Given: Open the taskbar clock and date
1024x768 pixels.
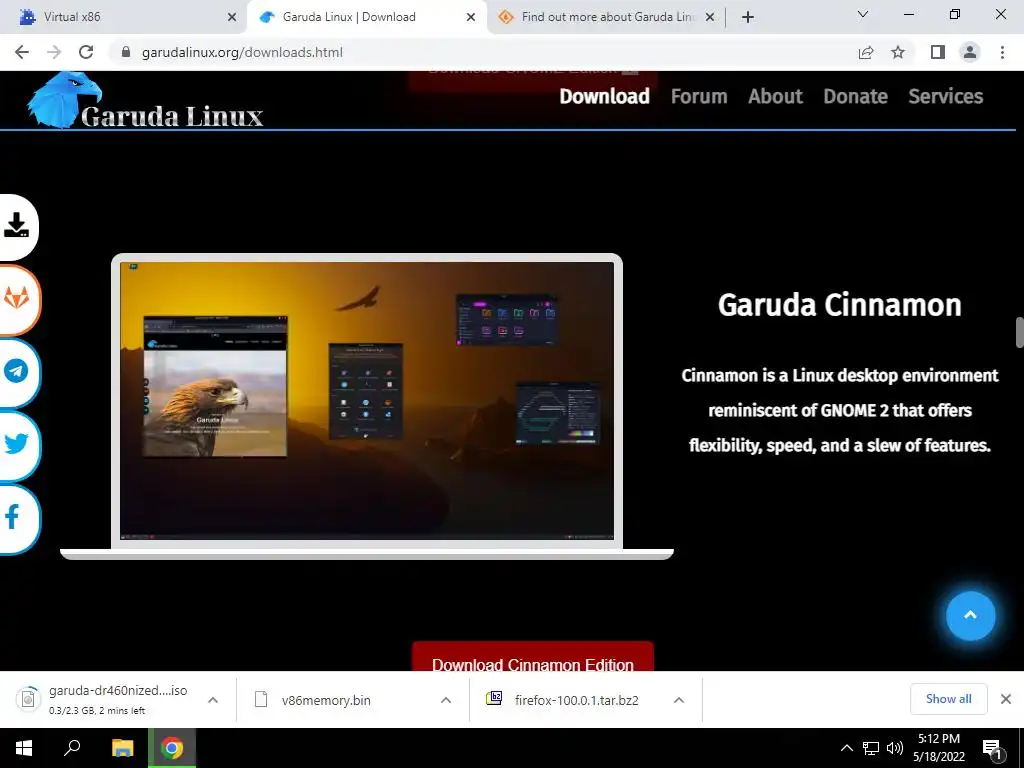Looking at the screenshot, I should coord(938,748).
